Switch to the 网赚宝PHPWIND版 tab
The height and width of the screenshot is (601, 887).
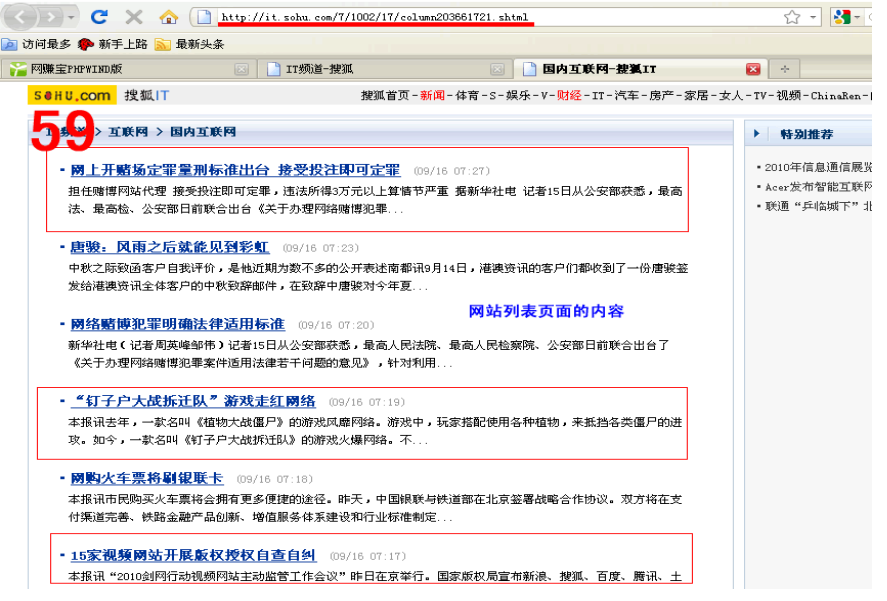(x=128, y=69)
